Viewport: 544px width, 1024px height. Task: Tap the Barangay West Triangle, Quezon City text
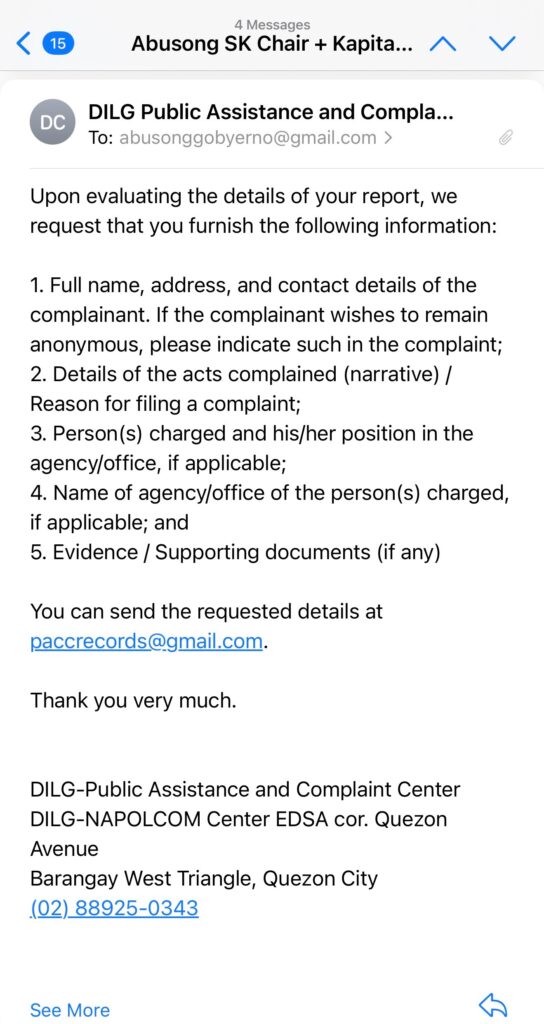coord(204,878)
